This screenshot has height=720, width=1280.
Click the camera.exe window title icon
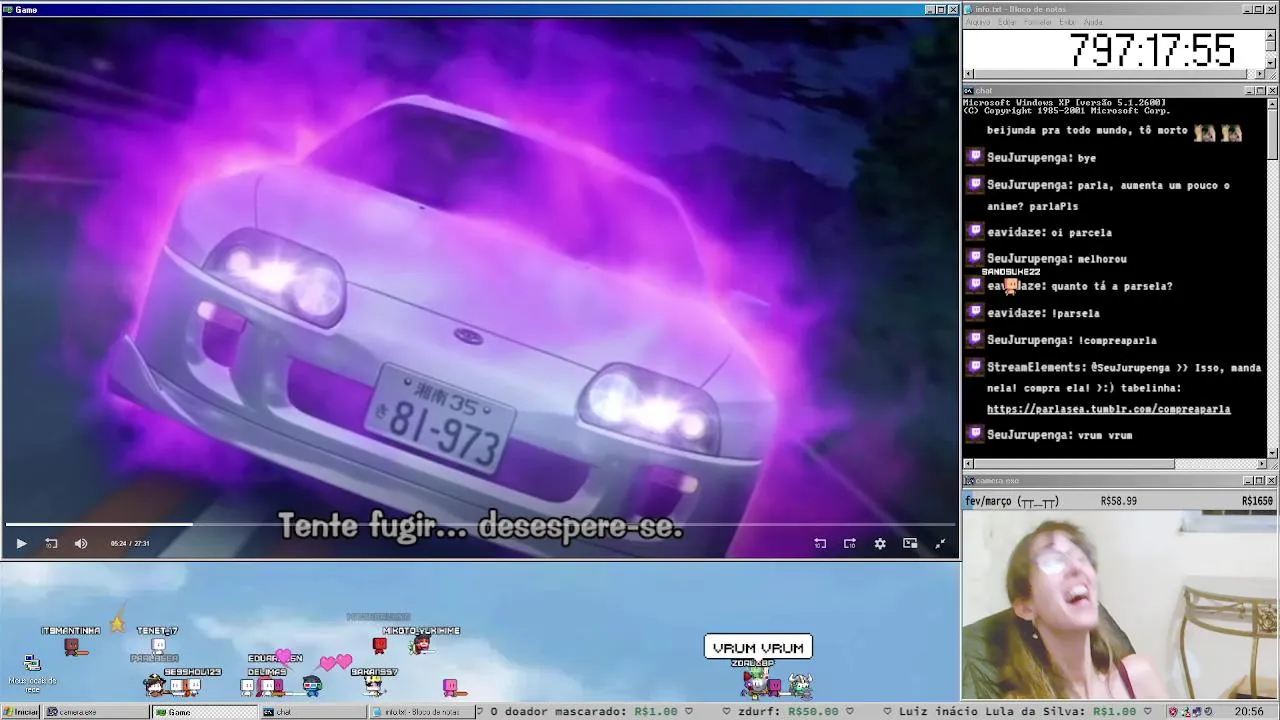pos(969,480)
